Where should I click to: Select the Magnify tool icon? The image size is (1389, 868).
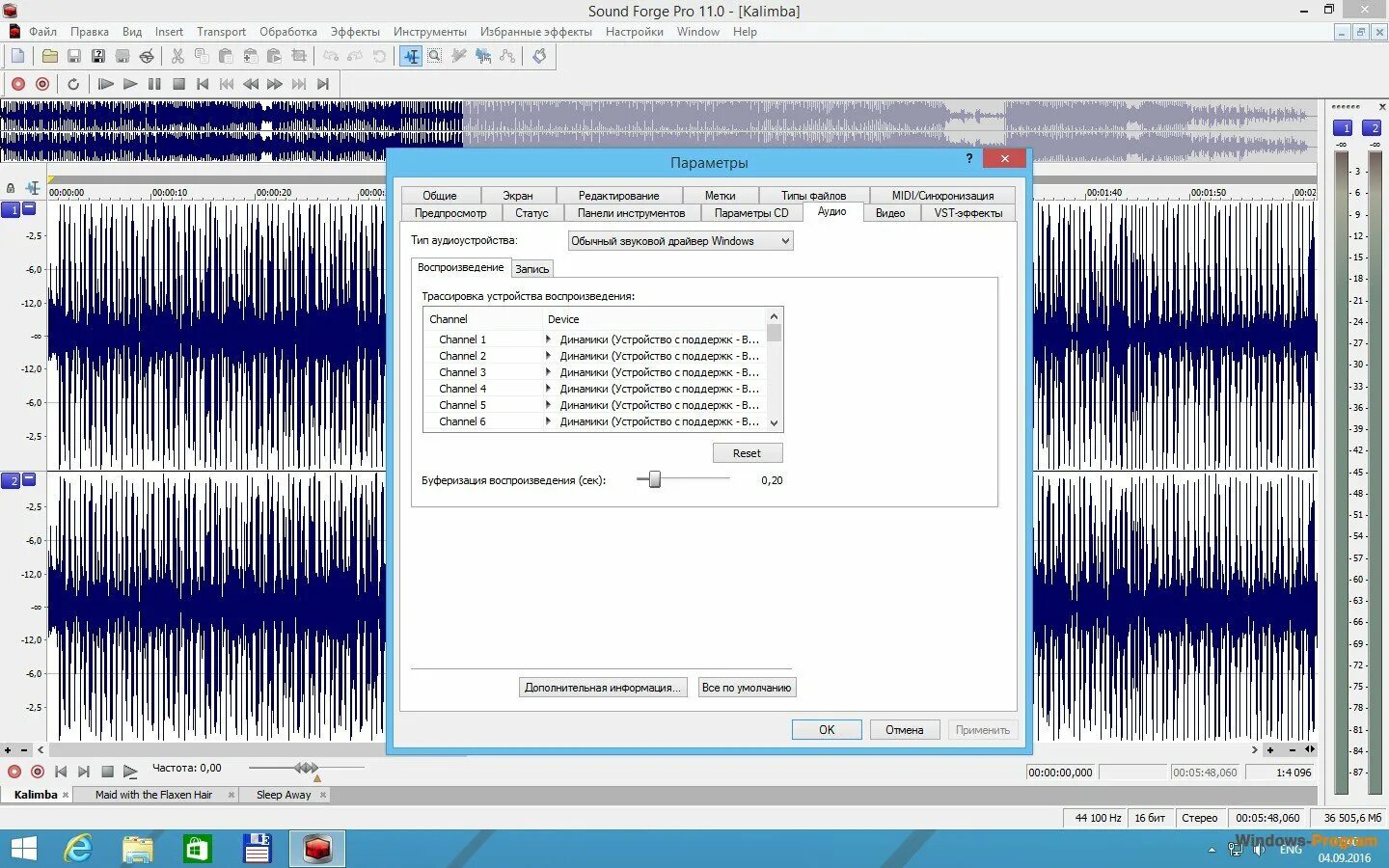435,56
